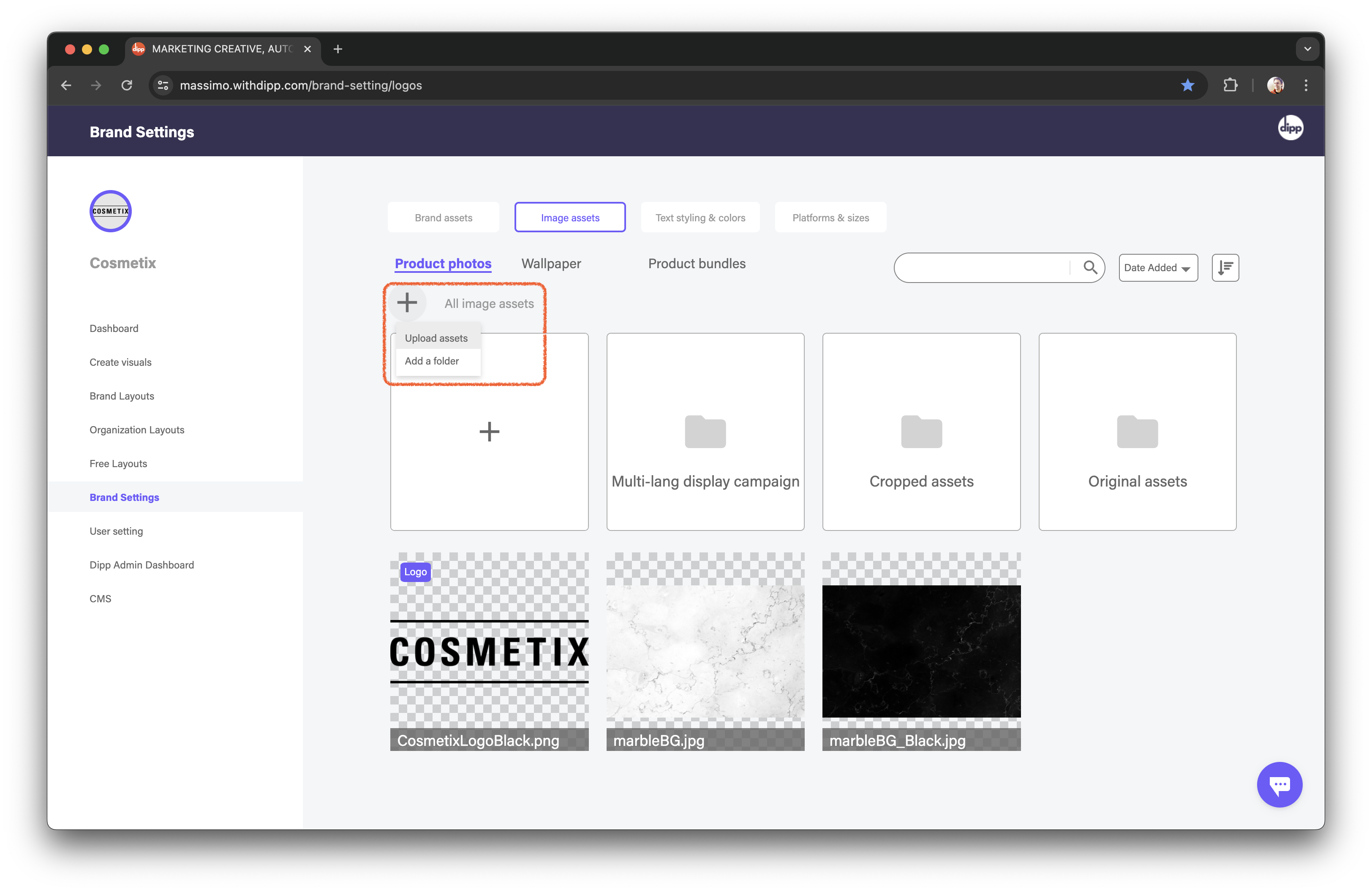The height and width of the screenshot is (892, 1372).
Task: Select the marbleBG_Black.jpg thumbnail
Action: pos(921,651)
